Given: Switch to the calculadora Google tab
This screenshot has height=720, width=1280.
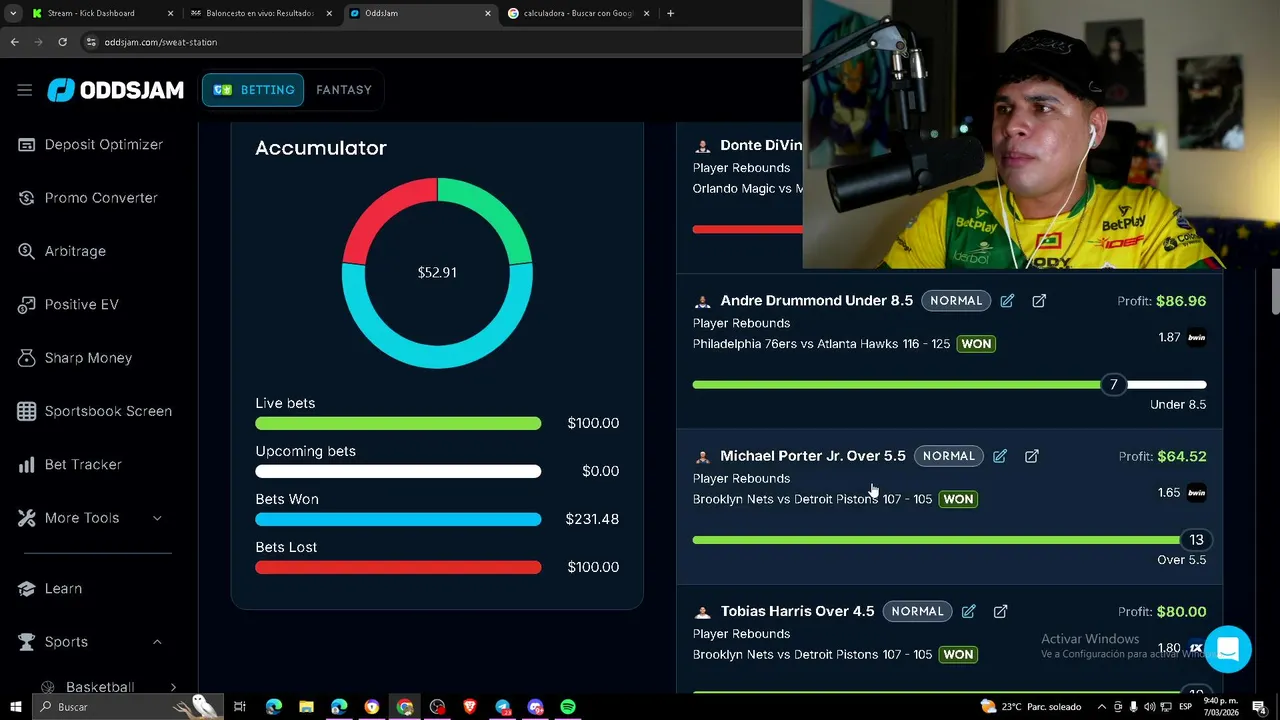Looking at the screenshot, I should pyautogui.click(x=578, y=13).
